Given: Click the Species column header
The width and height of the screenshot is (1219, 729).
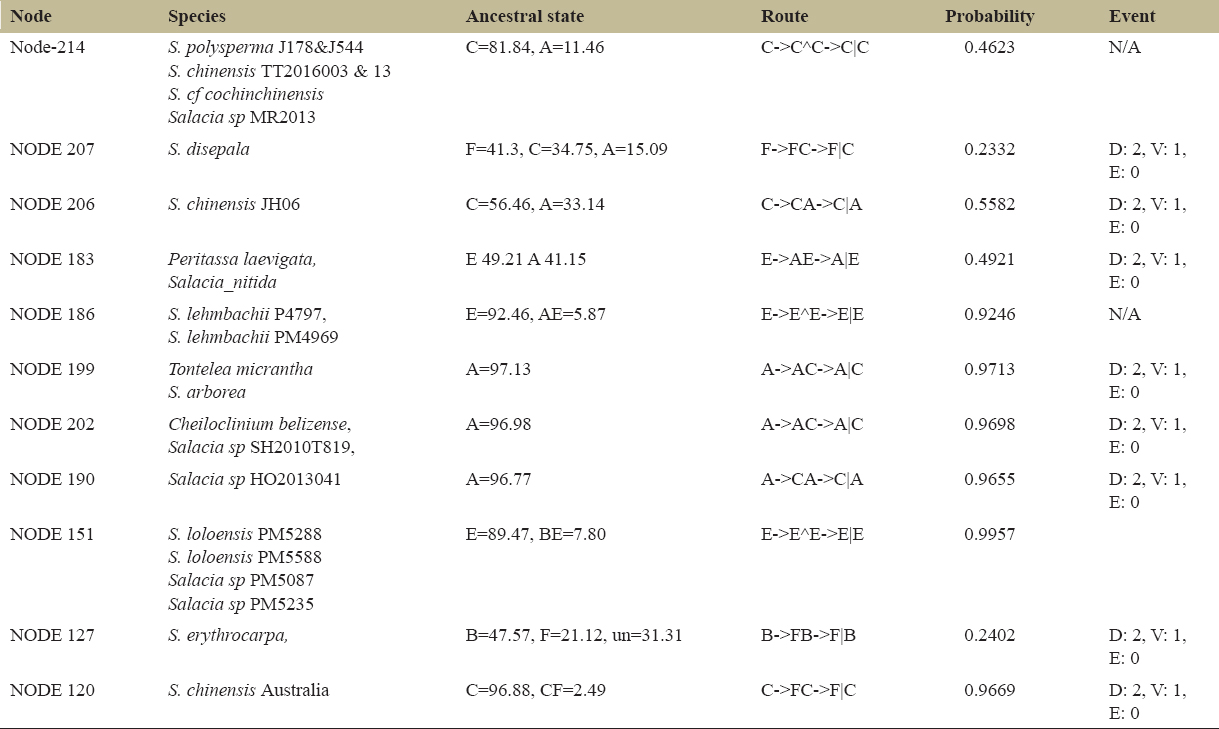Looking at the screenshot, I should point(197,17).
